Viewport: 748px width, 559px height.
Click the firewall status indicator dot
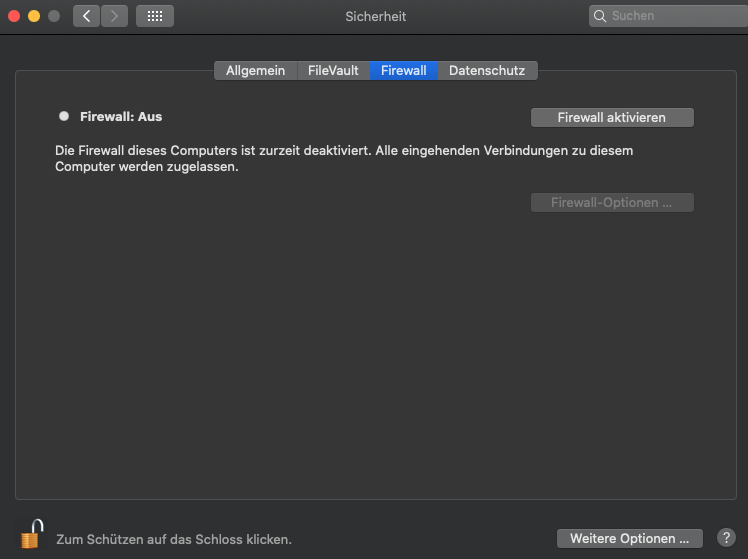64,116
